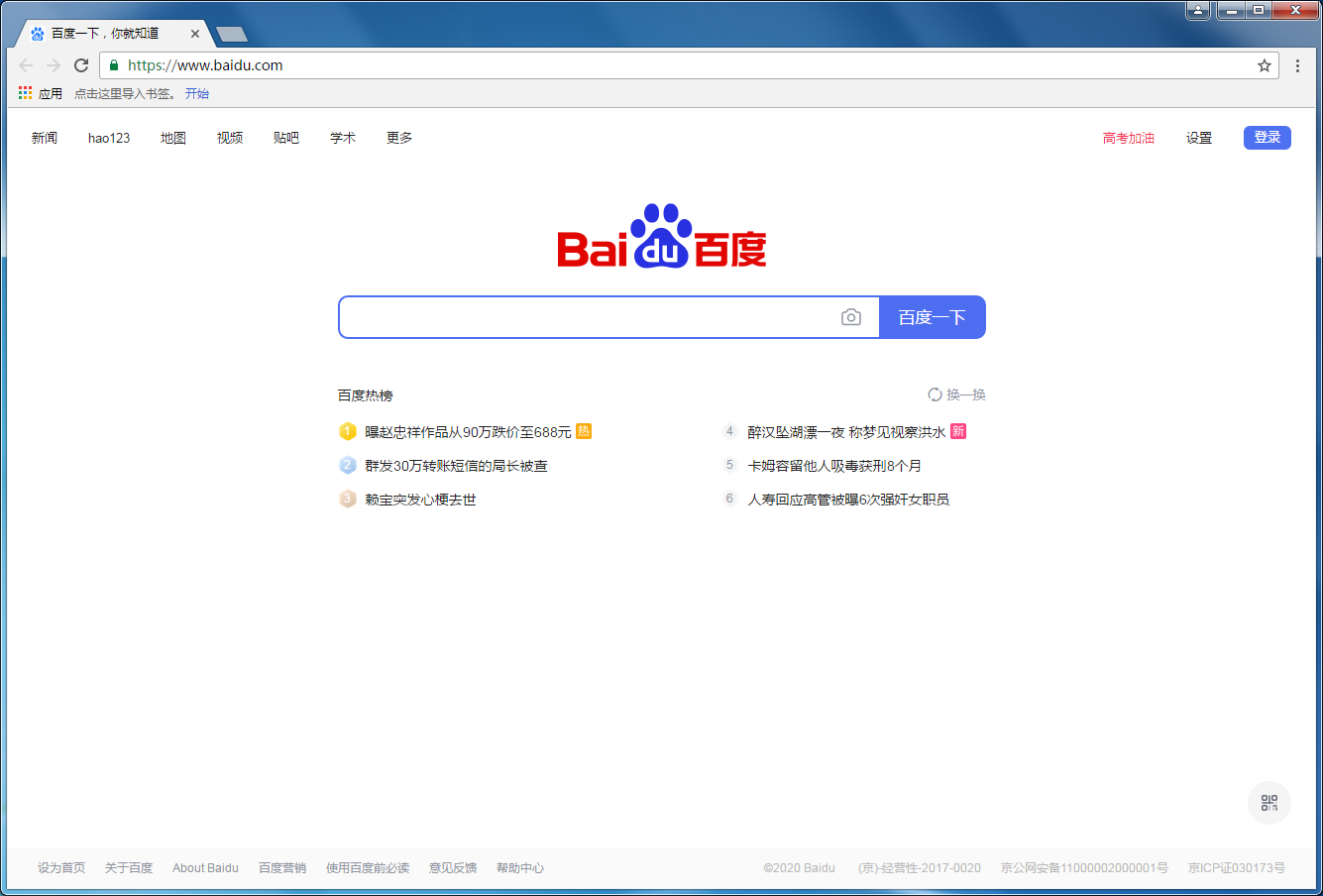The image size is (1323, 896).
Task: Click the Chrome user profile icon
Action: [1198, 10]
